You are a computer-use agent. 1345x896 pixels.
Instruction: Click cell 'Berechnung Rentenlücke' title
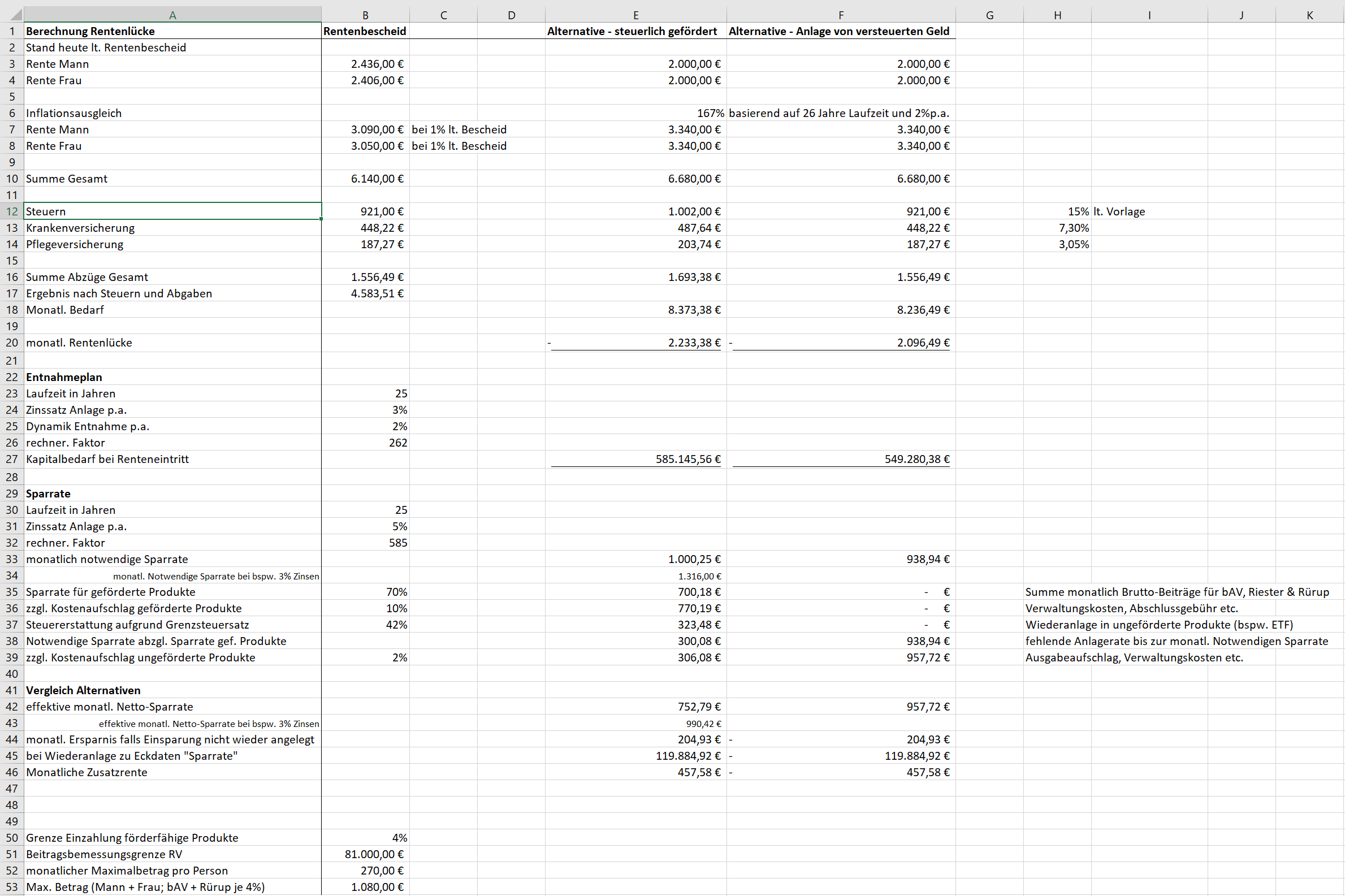click(90, 32)
